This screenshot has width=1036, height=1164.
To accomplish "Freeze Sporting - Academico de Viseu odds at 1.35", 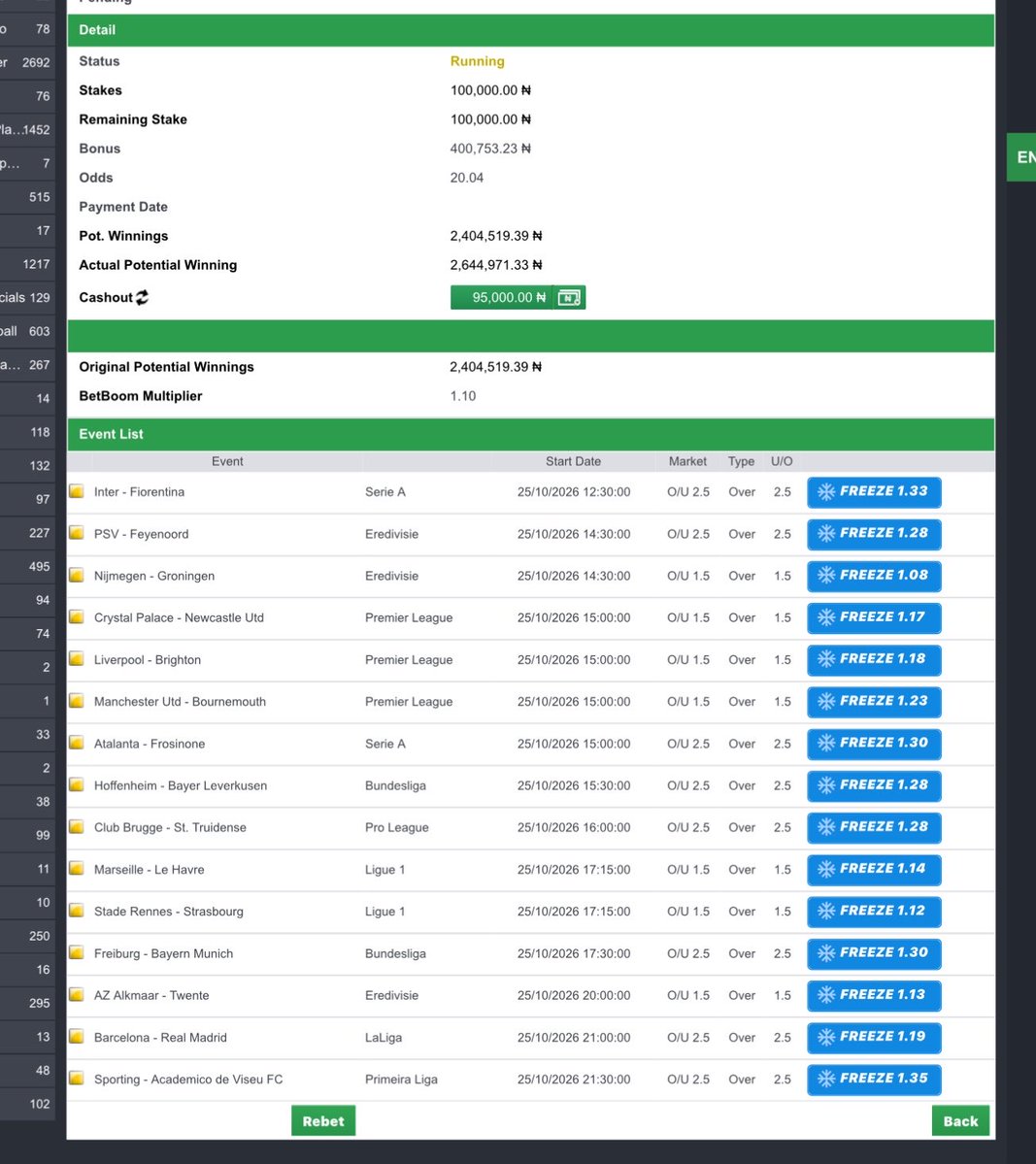I will pyautogui.click(x=874, y=1080).
